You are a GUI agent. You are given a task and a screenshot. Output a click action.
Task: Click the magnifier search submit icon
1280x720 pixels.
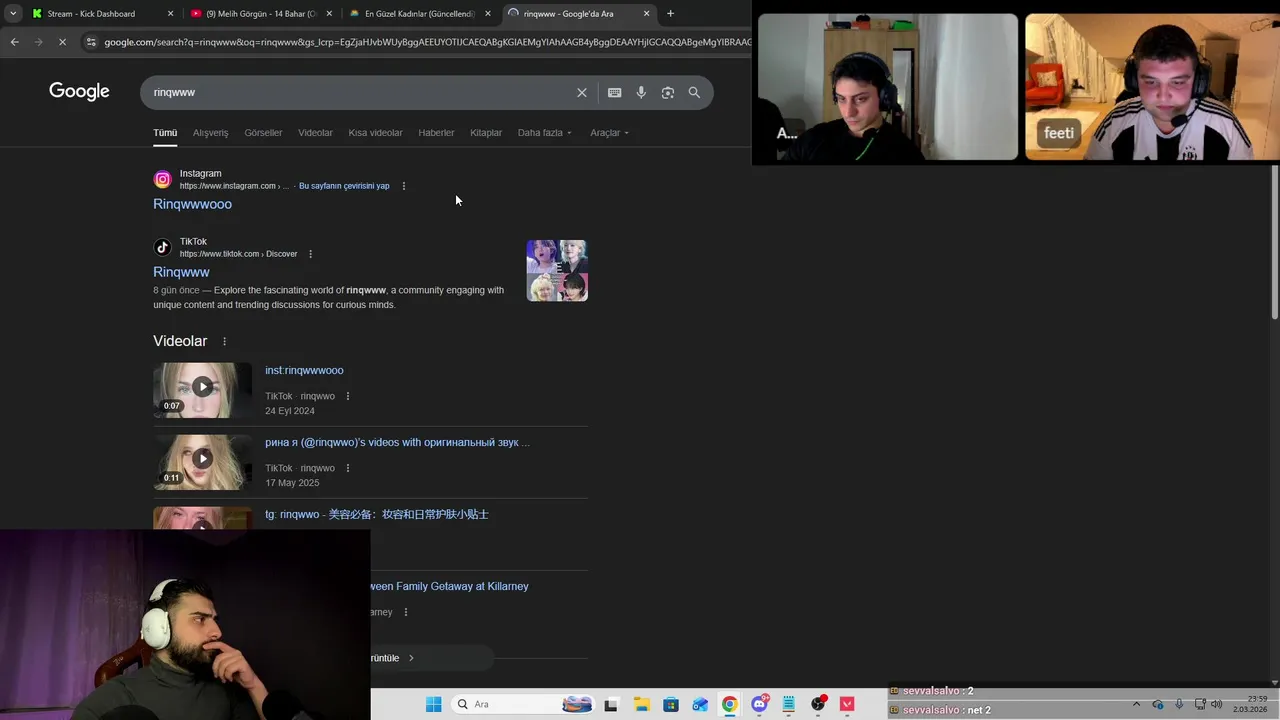[x=694, y=92]
